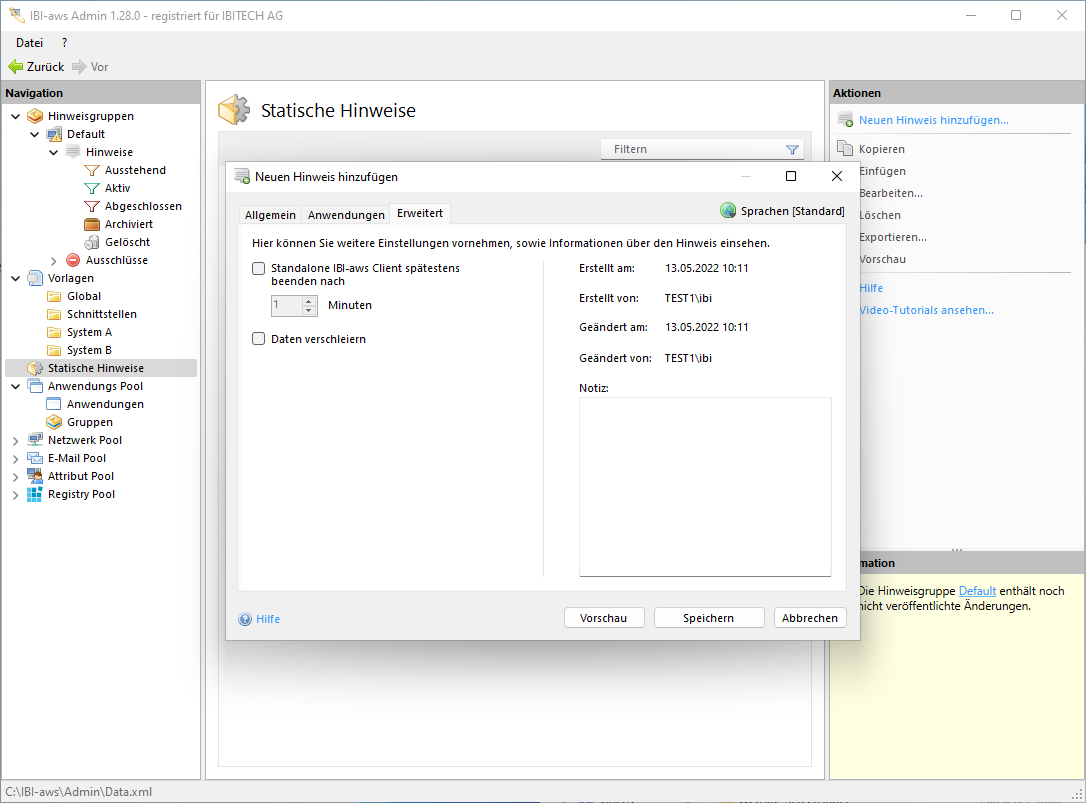The width and height of the screenshot is (1086, 803).
Task: Click the Netzwerk Pool icon
Action: [x=35, y=440]
